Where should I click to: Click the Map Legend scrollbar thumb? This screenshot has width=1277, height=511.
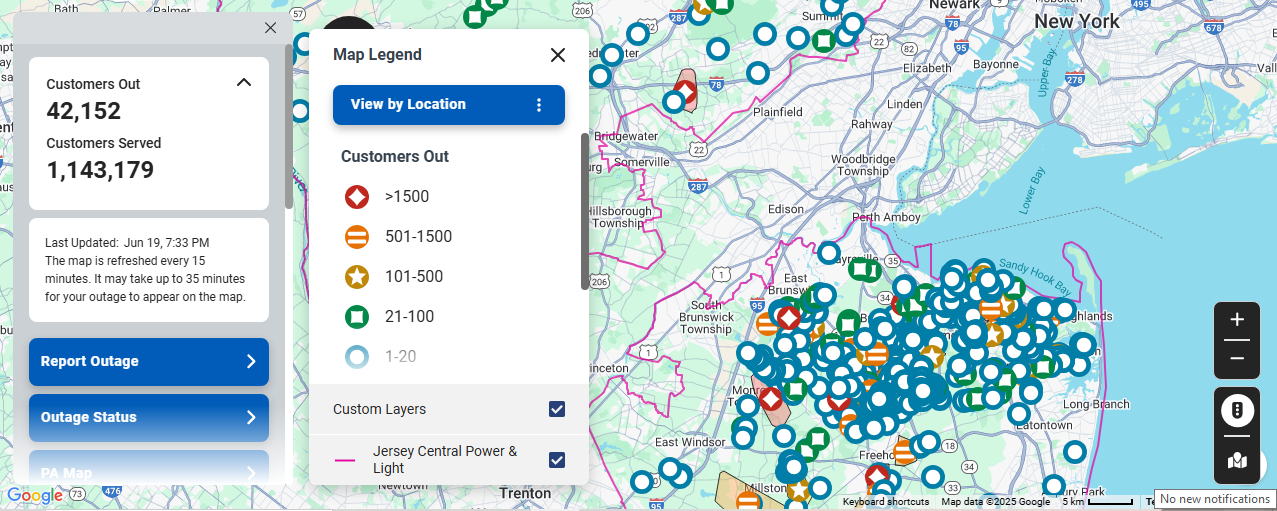click(x=585, y=211)
